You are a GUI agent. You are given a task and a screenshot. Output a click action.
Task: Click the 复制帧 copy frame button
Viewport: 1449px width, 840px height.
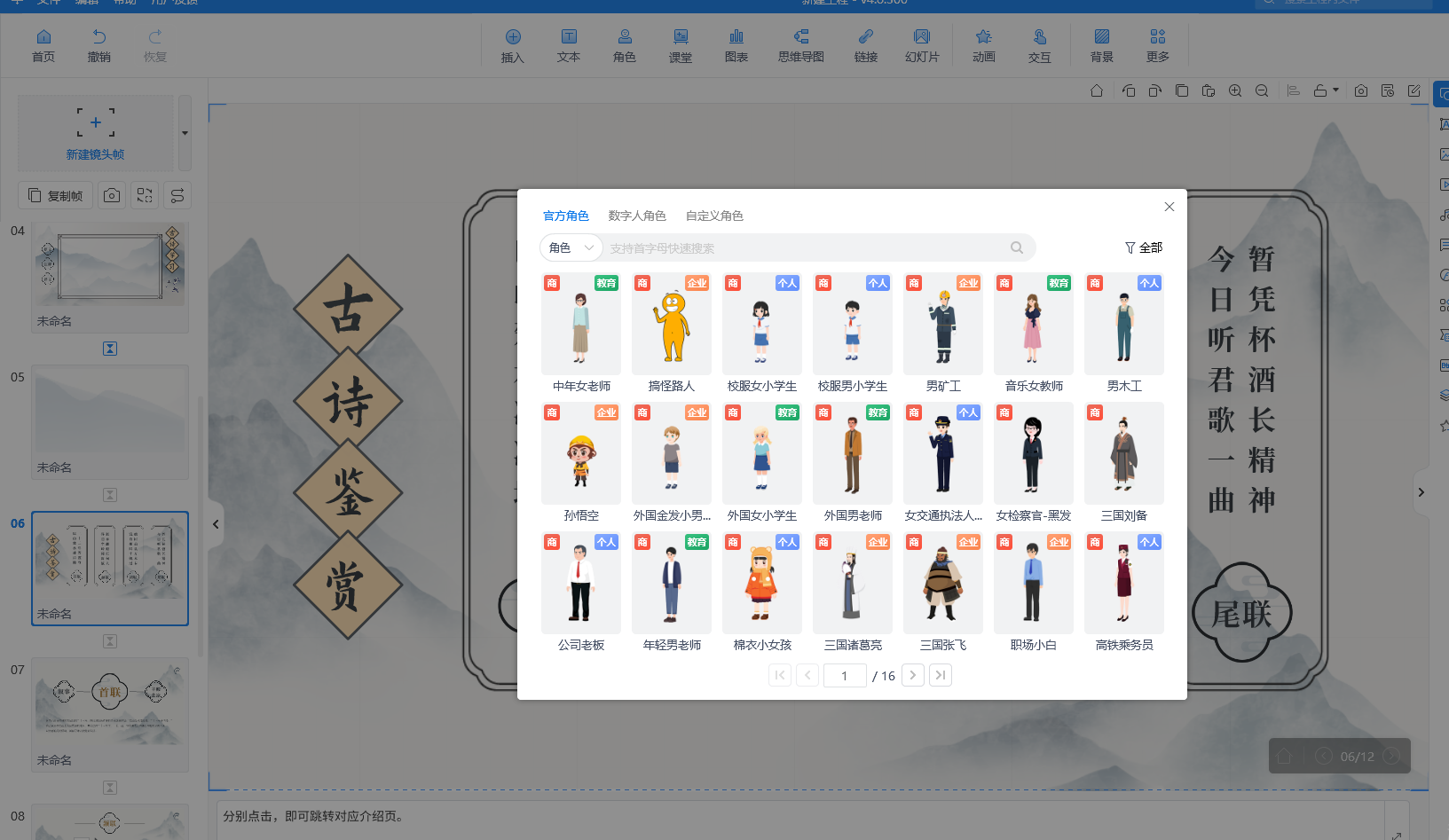(x=56, y=195)
